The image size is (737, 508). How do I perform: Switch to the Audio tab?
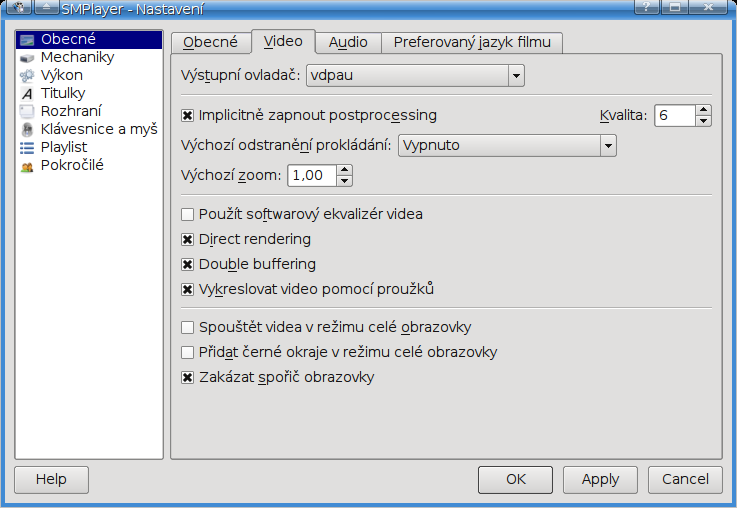(x=348, y=42)
